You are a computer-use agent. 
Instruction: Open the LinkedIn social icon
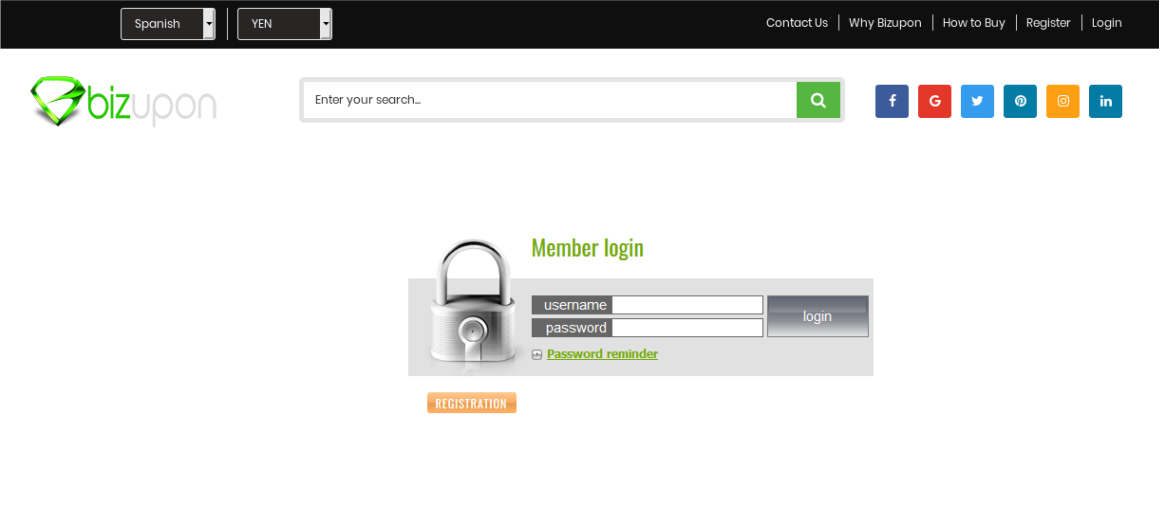(1105, 101)
